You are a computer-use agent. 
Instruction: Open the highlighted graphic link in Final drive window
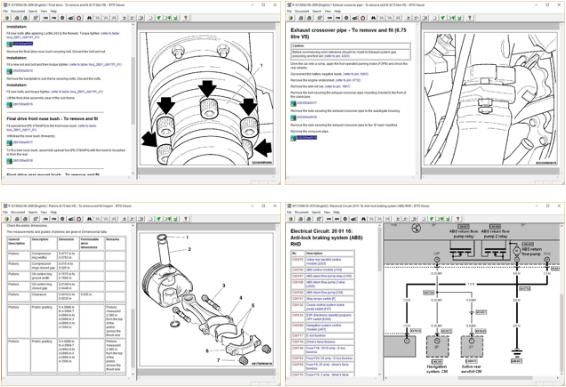point(23,44)
